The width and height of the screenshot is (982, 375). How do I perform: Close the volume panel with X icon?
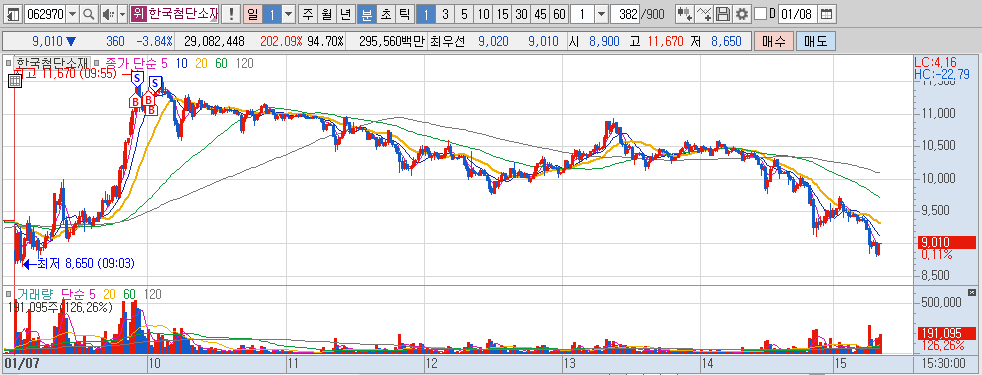point(971,292)
